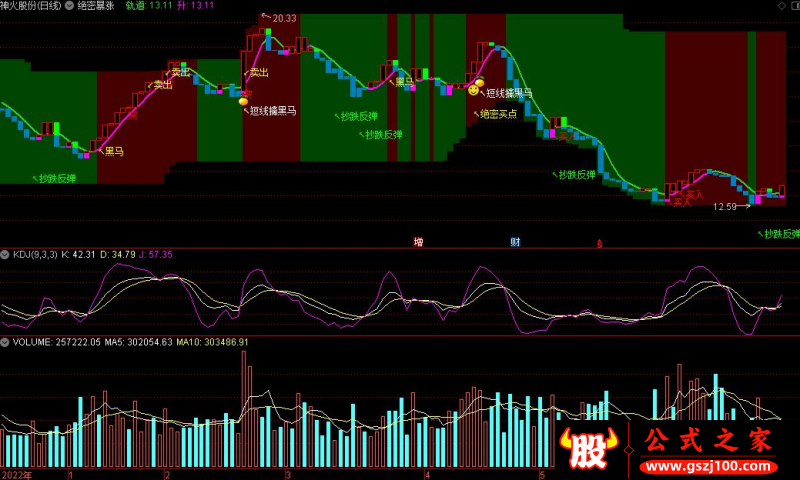Click the 增 event marker
800x480 pixels.
click(x=418, y=242)
